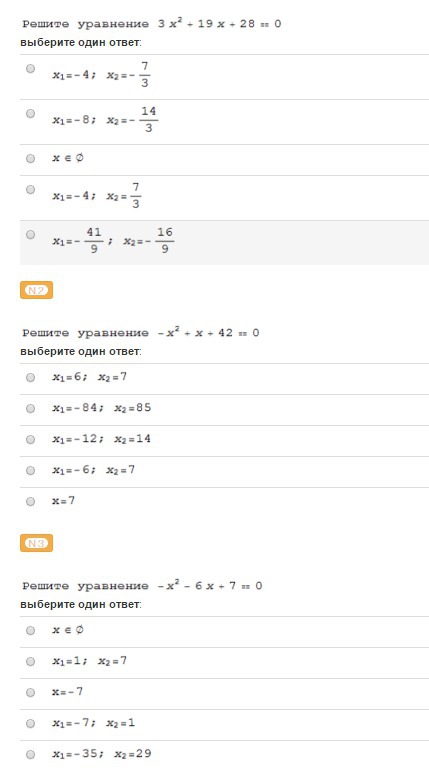Choose empty set answer for third equation

coord(30,630)
